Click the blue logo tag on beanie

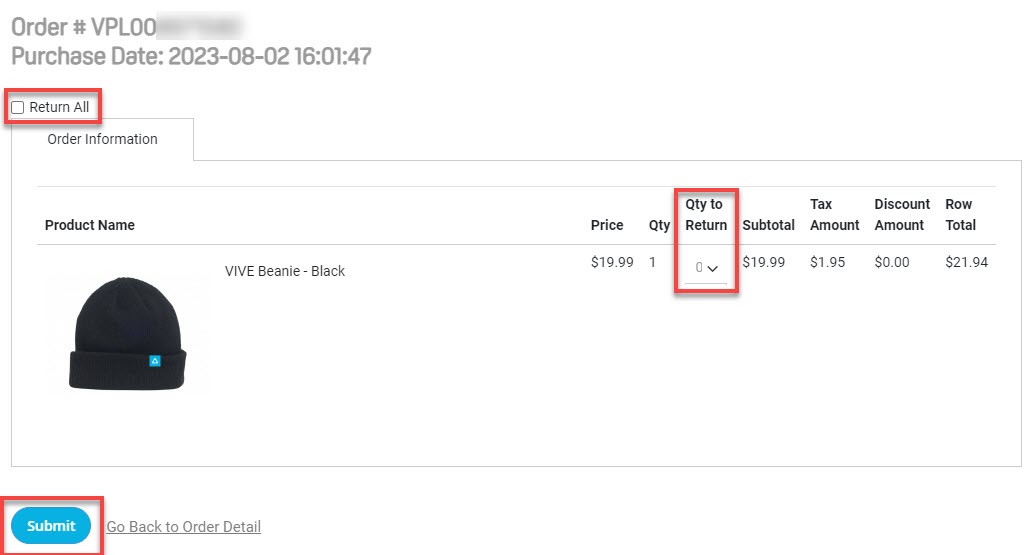[155, 361]
